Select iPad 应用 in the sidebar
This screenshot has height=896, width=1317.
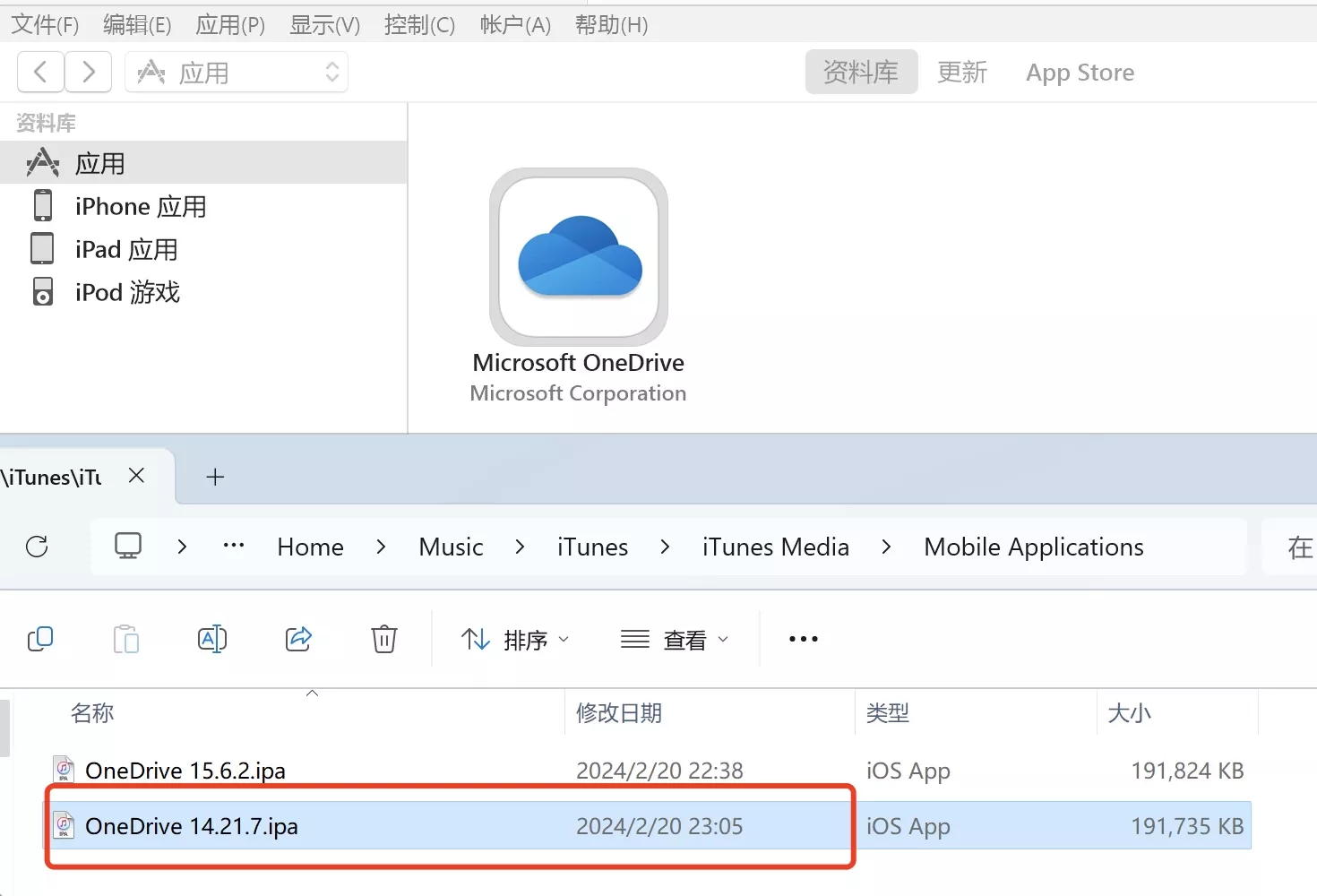tap(203, 249)
